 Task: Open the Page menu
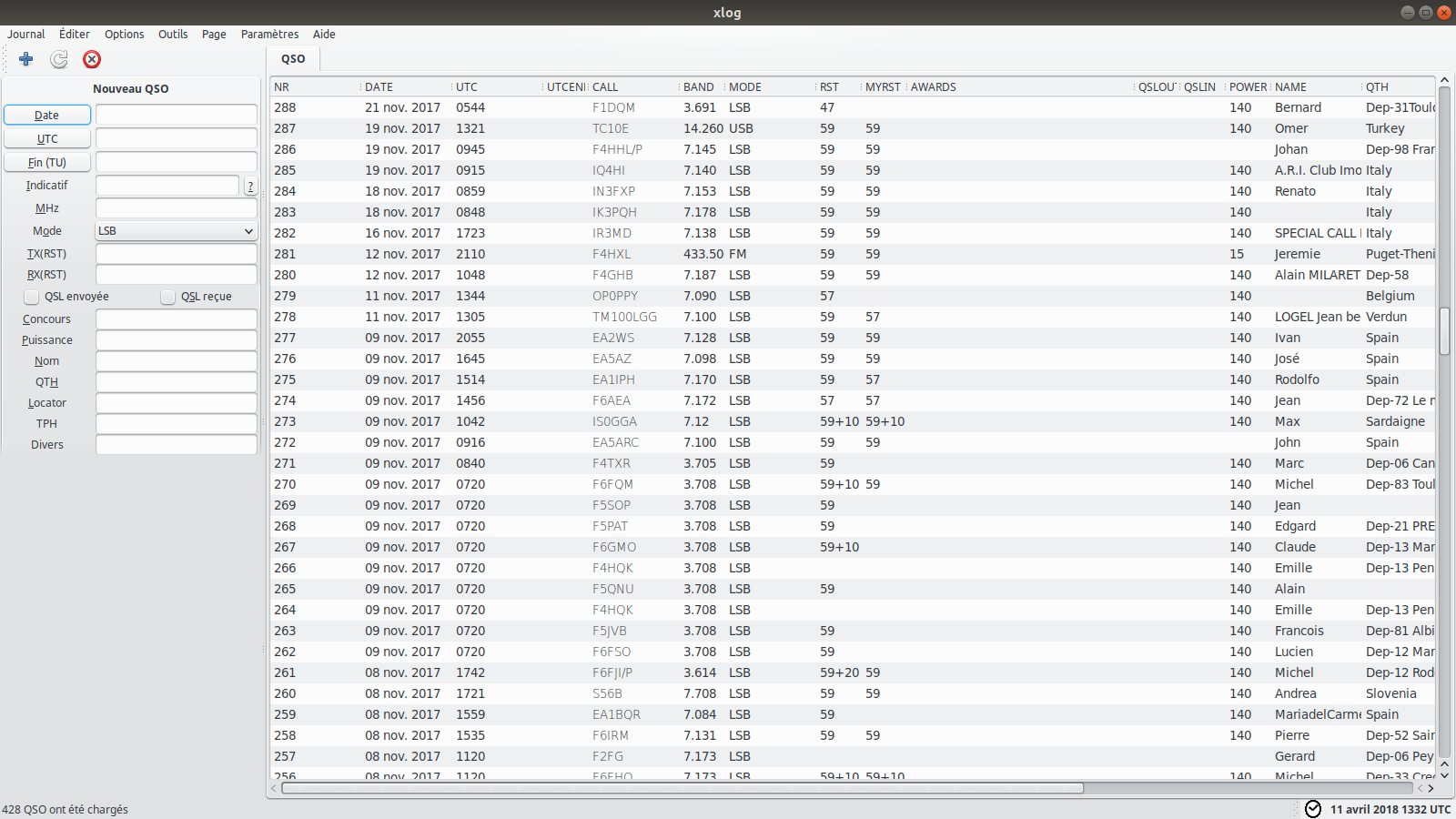(214, 35)
